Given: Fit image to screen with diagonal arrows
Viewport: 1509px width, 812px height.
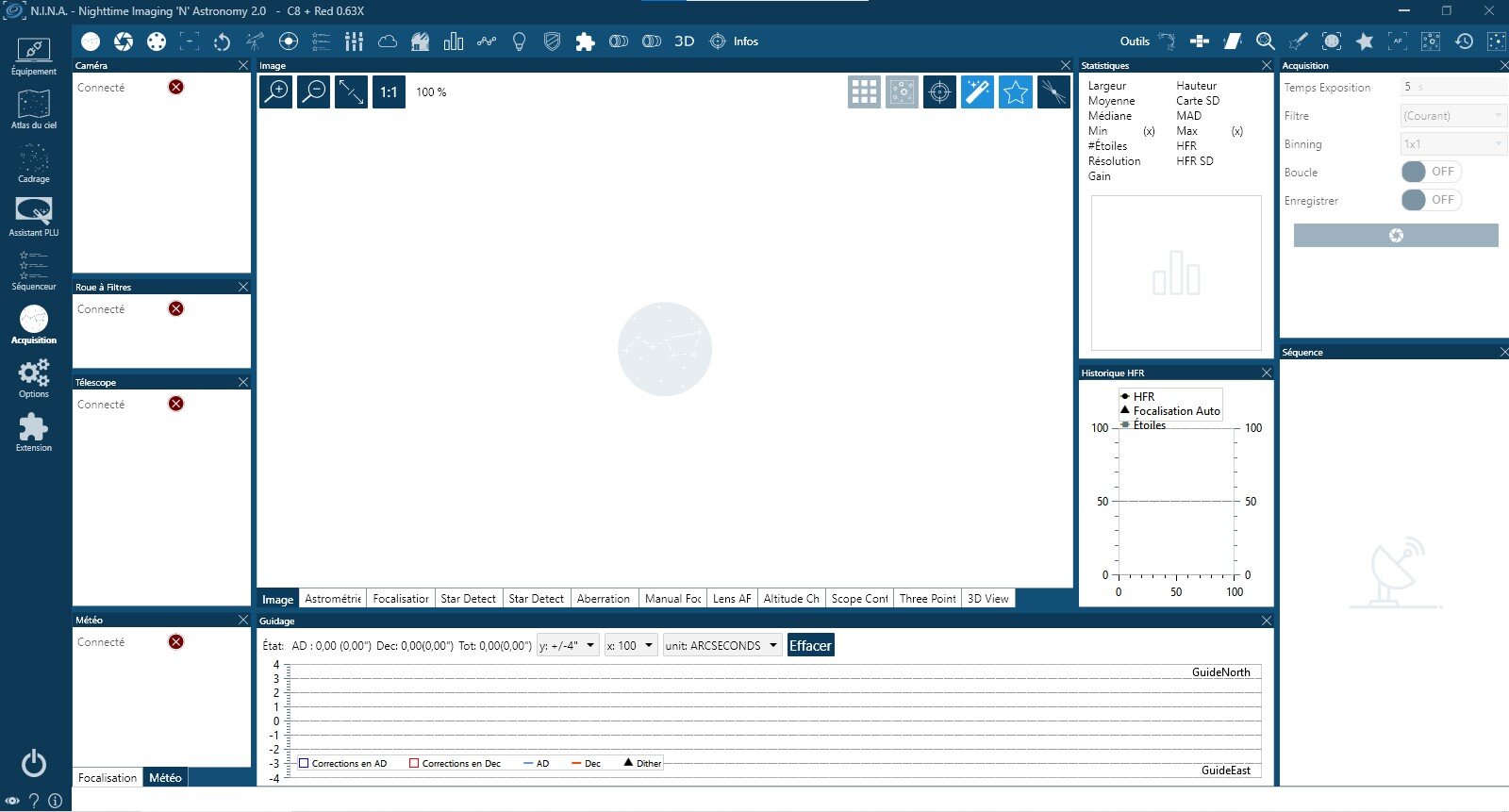Looking at the screenshot, I should pyautogui.click(x=352, y=91).
